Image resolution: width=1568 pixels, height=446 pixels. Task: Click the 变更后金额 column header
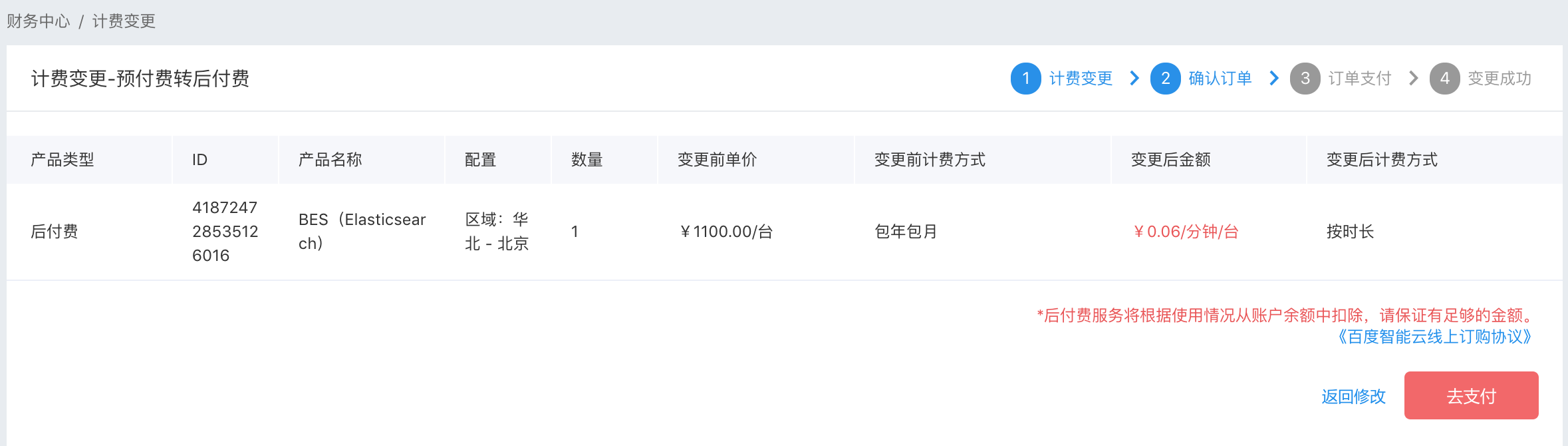tap(1171, 160)
